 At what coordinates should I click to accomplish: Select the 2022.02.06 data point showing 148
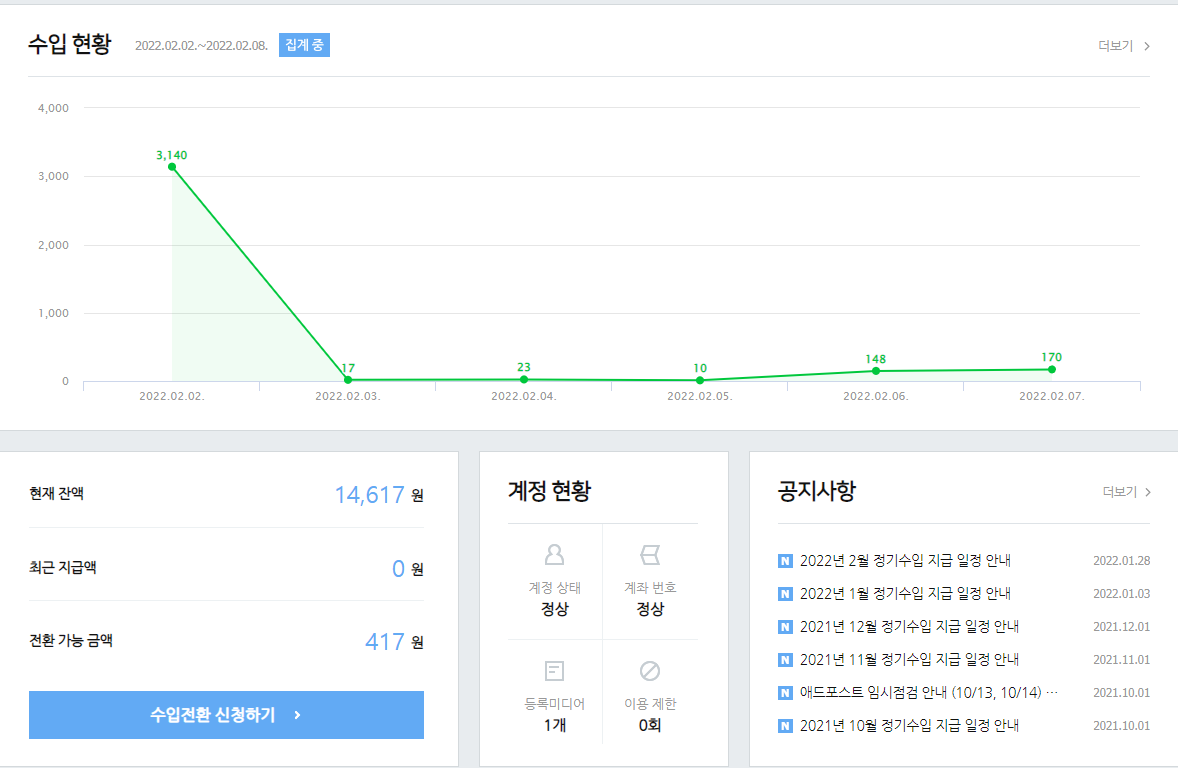876,371
